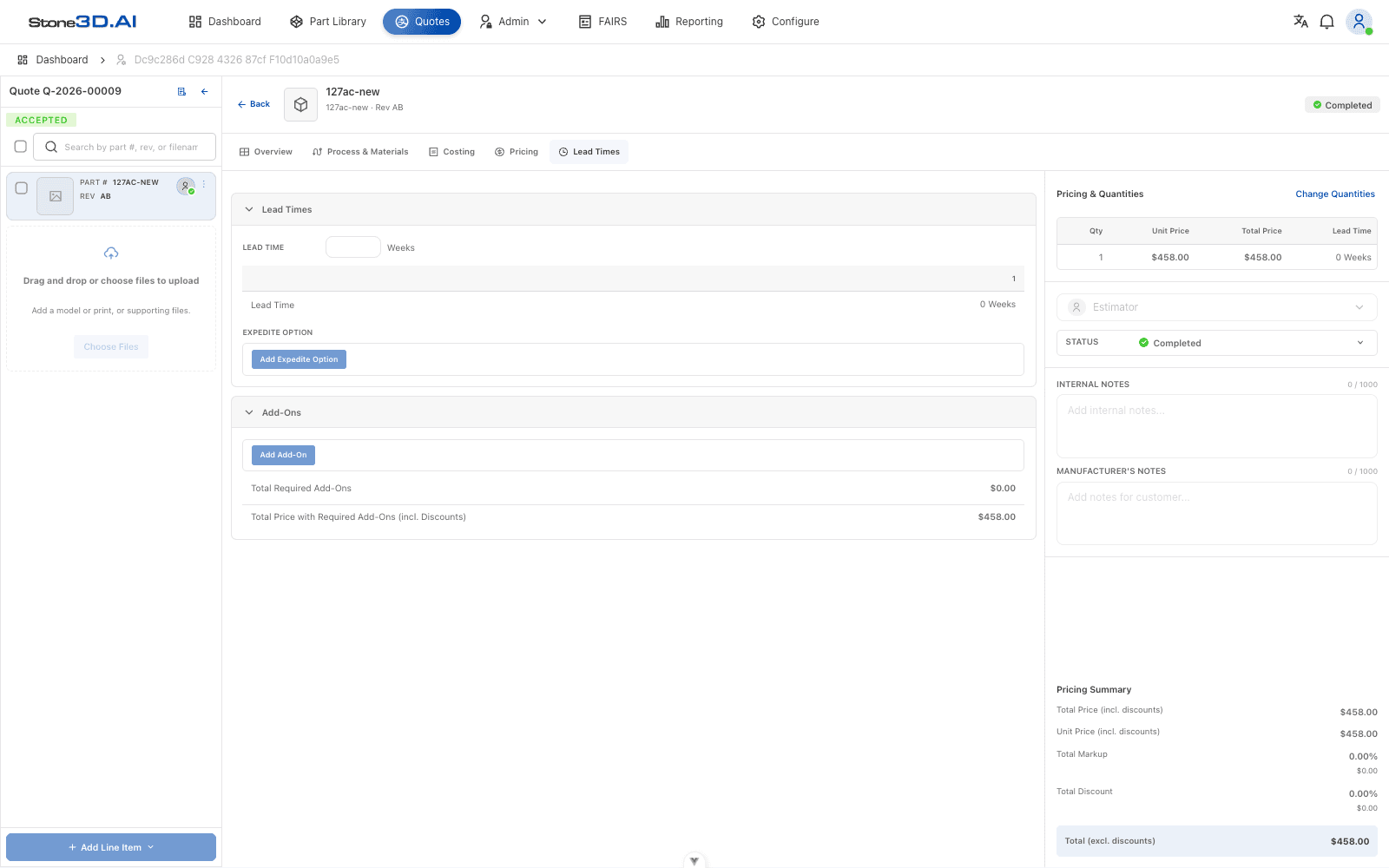Select the Lead Times tab

point(589,152)
